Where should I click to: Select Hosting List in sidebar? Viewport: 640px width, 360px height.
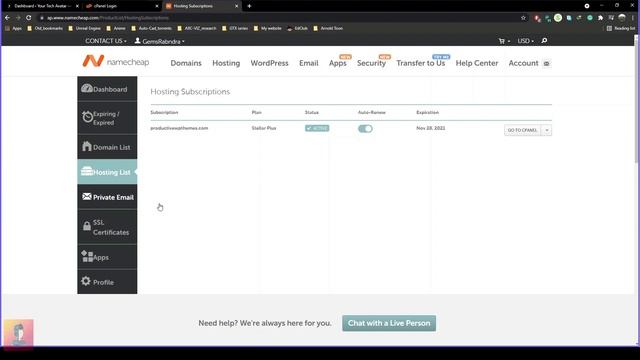pyautogui.click(x=107, y=172)
